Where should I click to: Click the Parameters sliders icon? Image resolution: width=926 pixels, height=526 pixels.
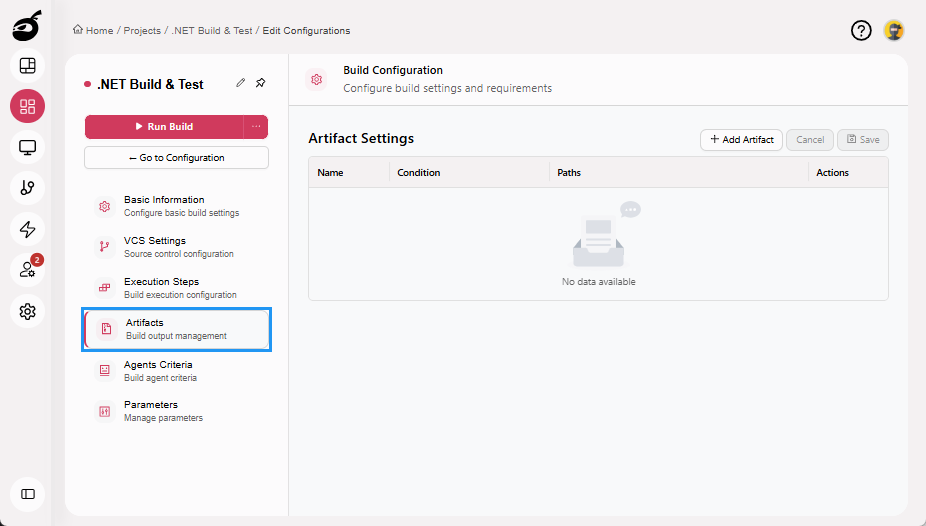click(x=105, y=411)
